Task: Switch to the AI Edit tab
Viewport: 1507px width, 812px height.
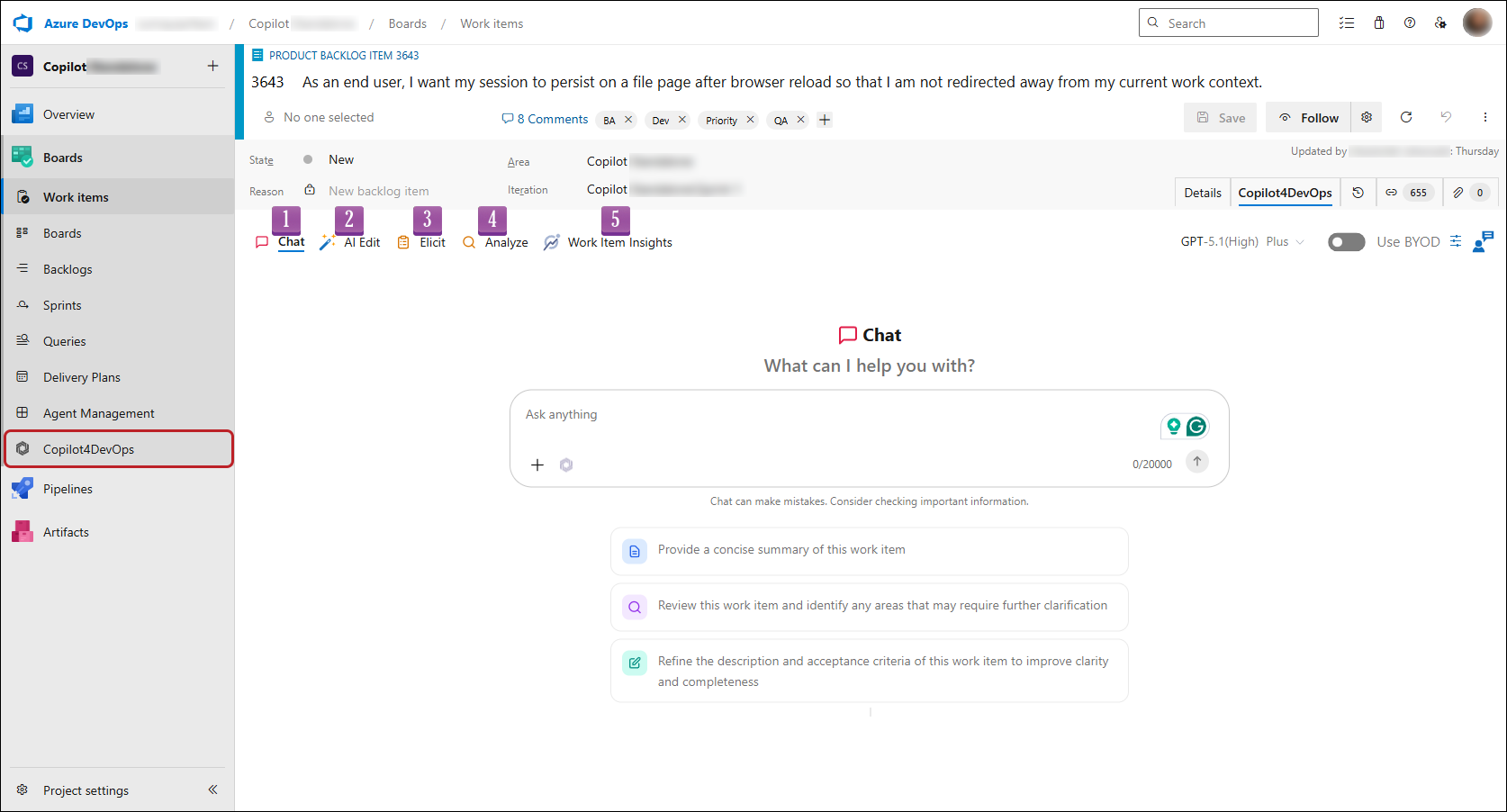Action: [x=351, y=242]
